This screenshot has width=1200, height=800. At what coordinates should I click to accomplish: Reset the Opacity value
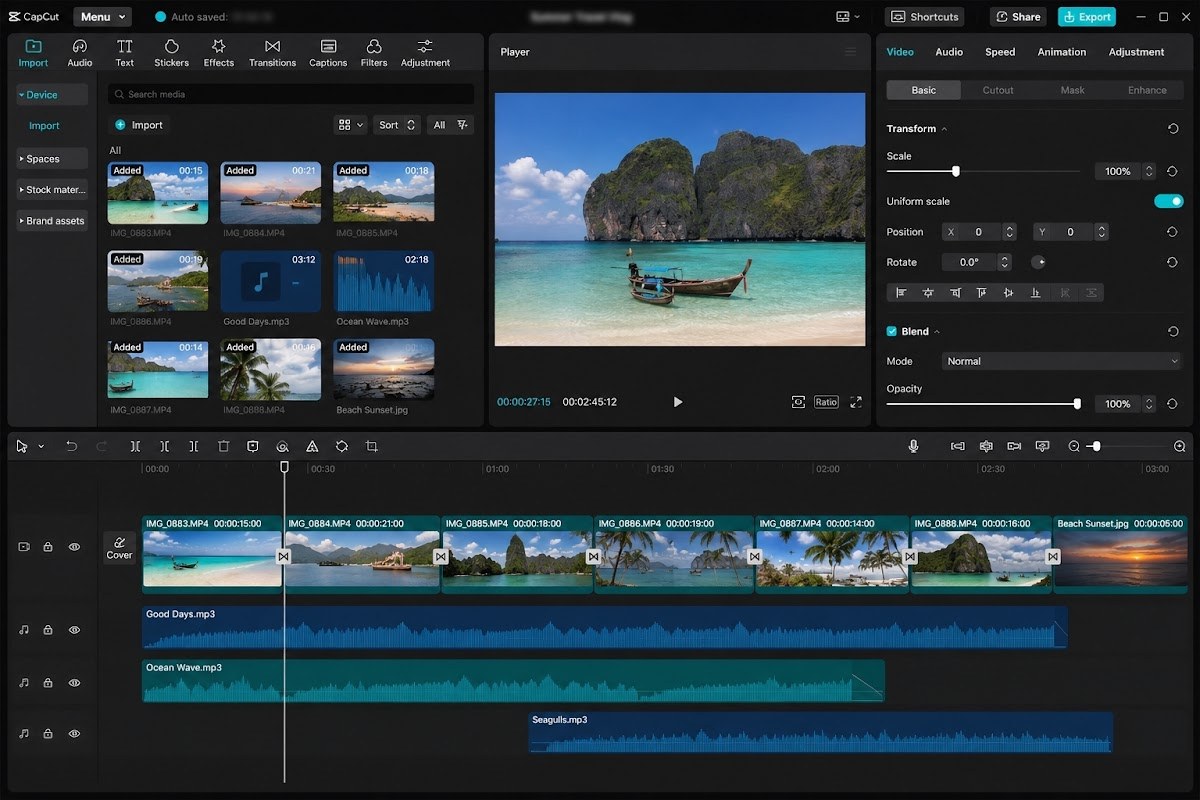coord(1173,404)
